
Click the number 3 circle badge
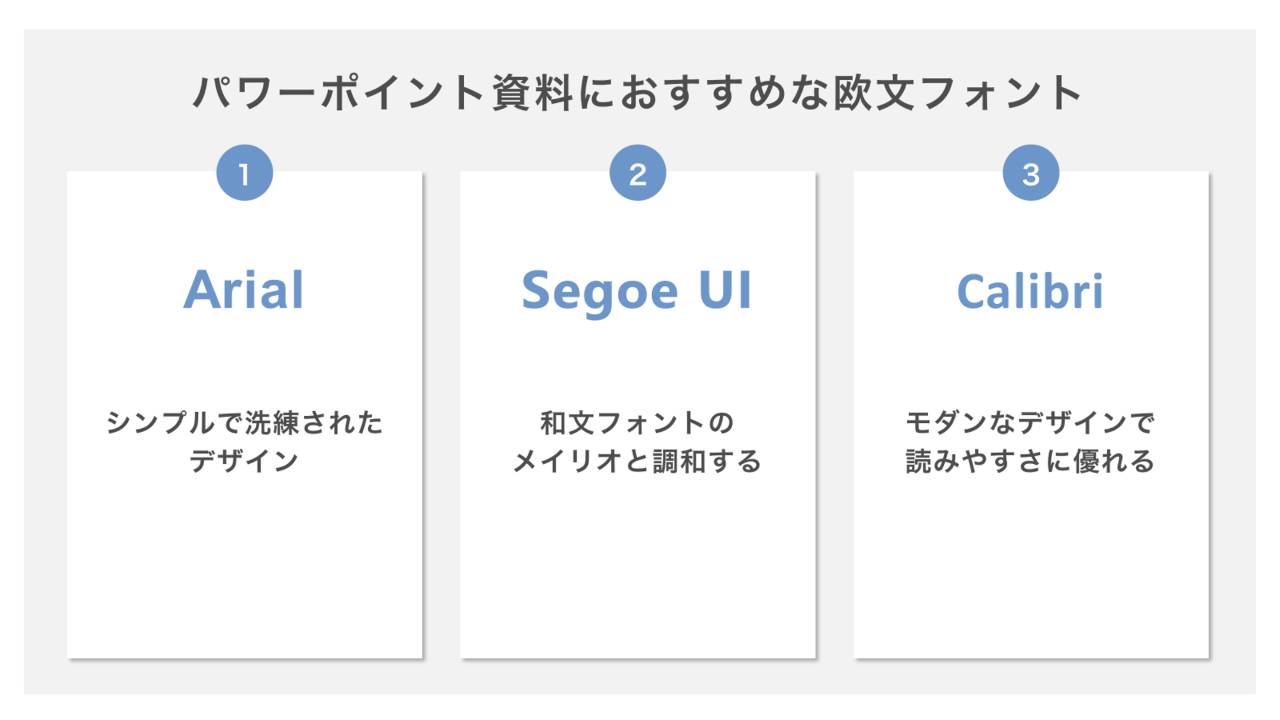(x=1030, y=174)
